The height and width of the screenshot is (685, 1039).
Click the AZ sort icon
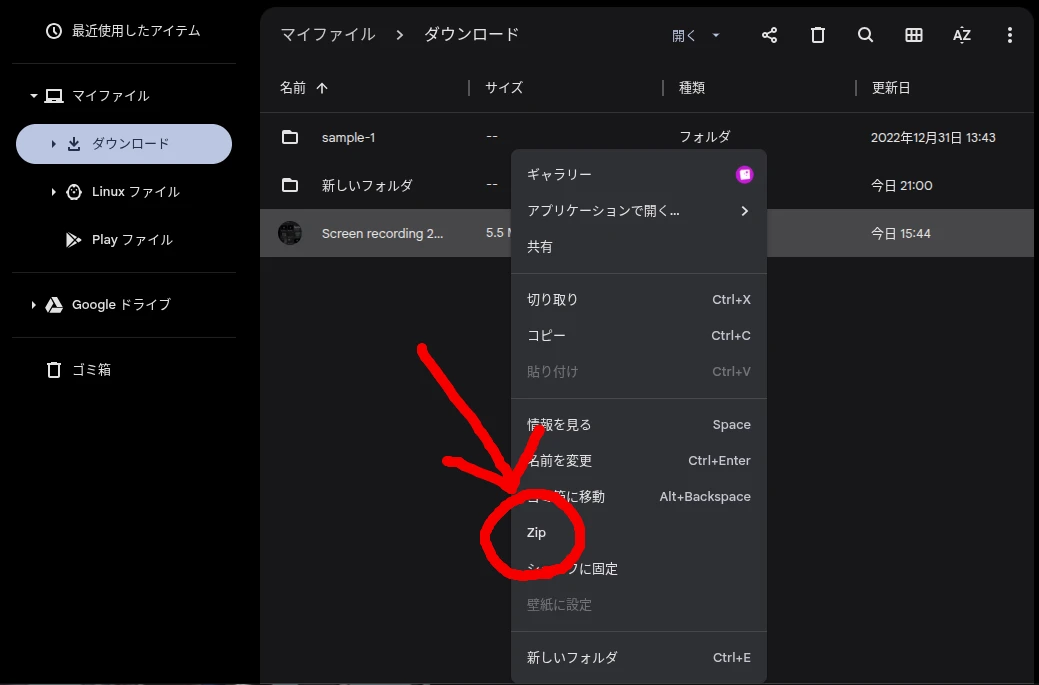coord(961,34)
